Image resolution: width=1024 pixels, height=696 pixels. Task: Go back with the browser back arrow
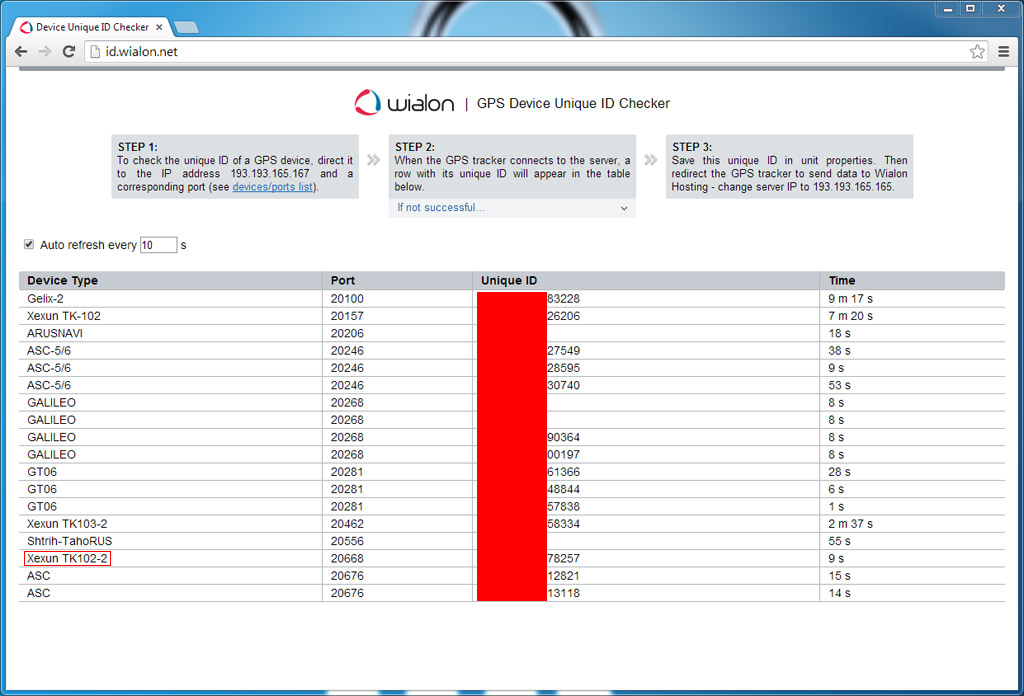pos(21,52)
